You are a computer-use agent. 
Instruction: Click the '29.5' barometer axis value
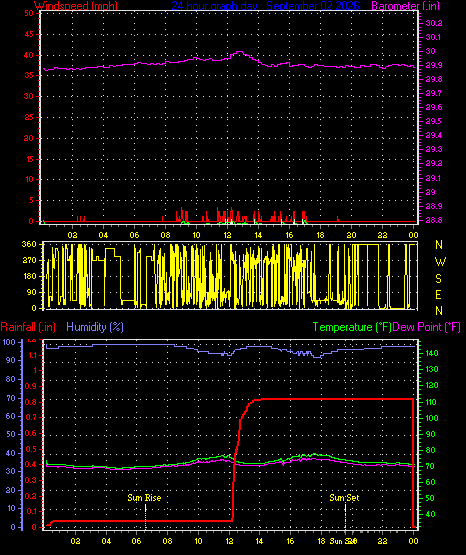pyautogui.click(x=434, y=121)
